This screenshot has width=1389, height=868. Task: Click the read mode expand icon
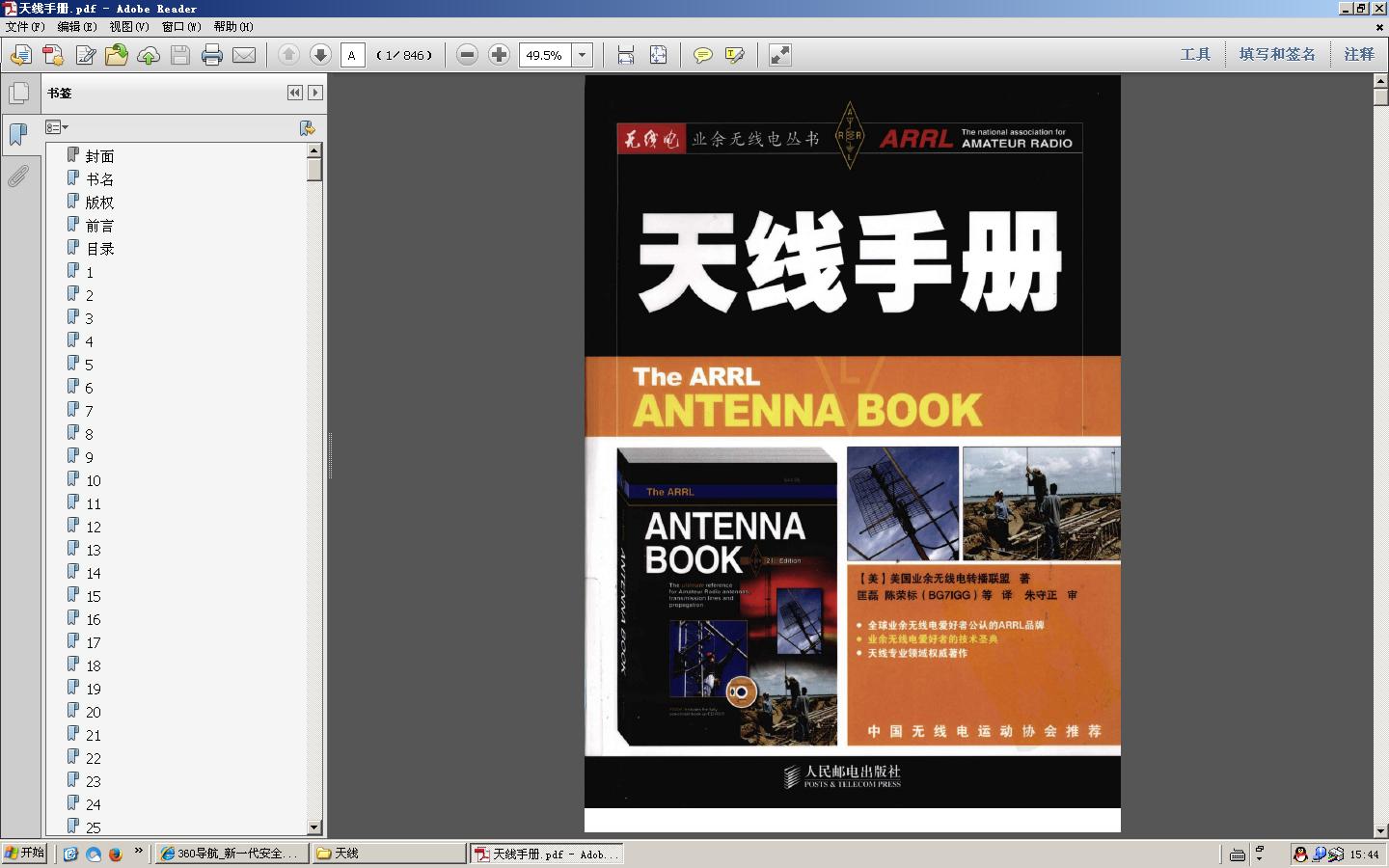(780, 55)
